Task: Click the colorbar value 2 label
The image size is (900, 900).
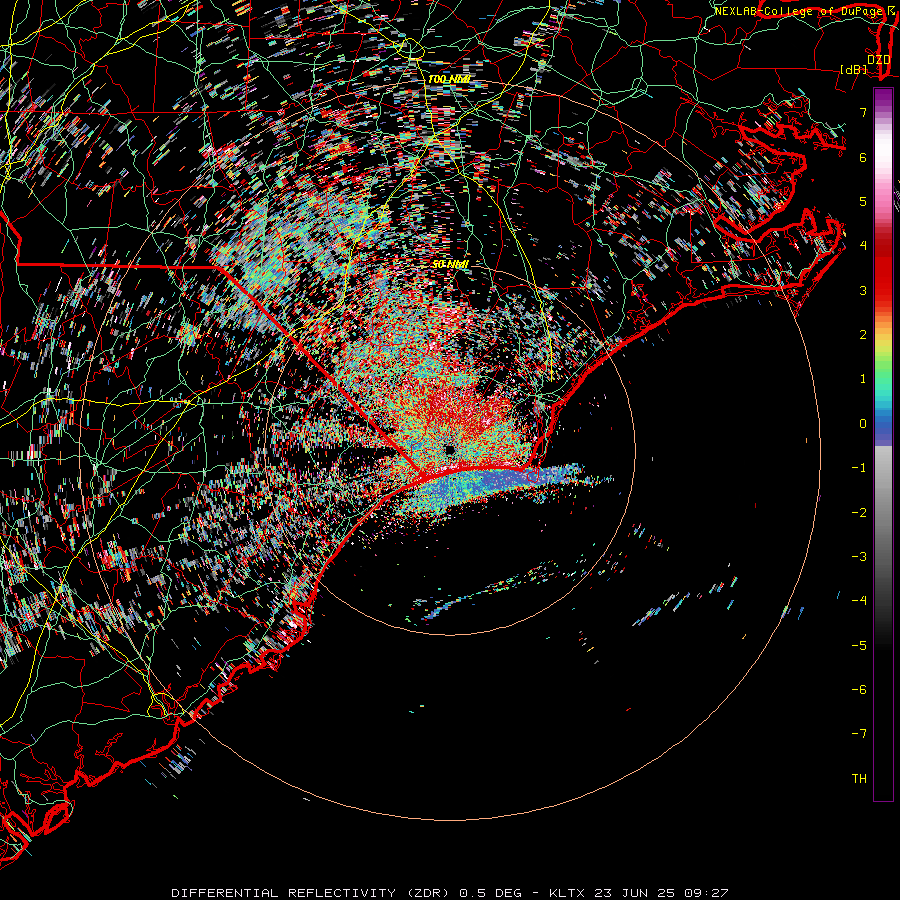Action: pyautogui.click(x=863, y=335)
